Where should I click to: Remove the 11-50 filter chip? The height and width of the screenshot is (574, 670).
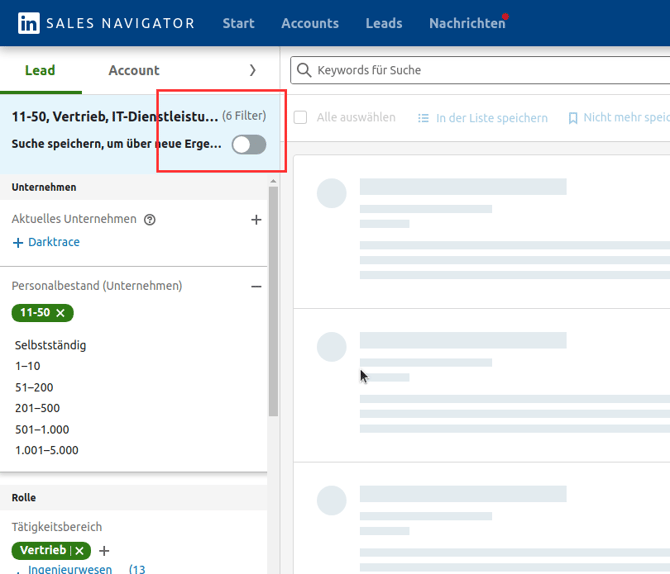(x=61, y=313)
